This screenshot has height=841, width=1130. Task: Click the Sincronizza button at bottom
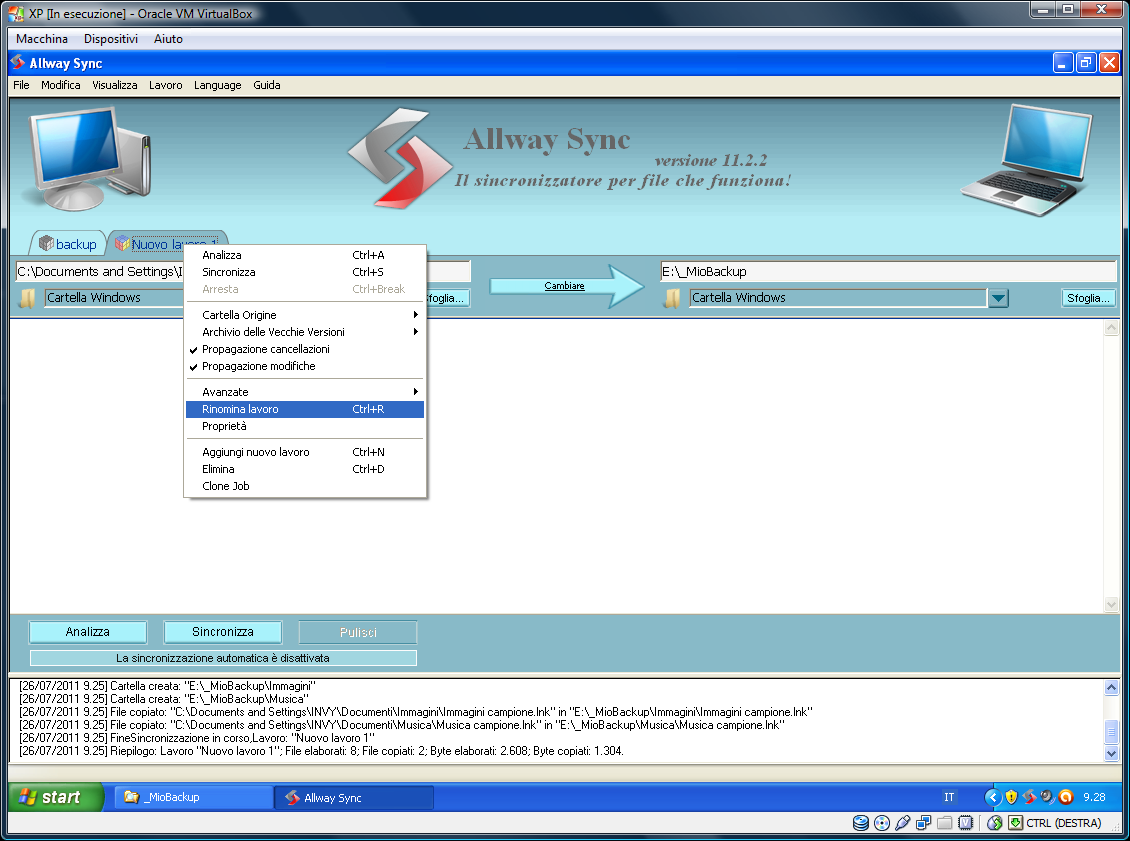click(x=223, y=632)
